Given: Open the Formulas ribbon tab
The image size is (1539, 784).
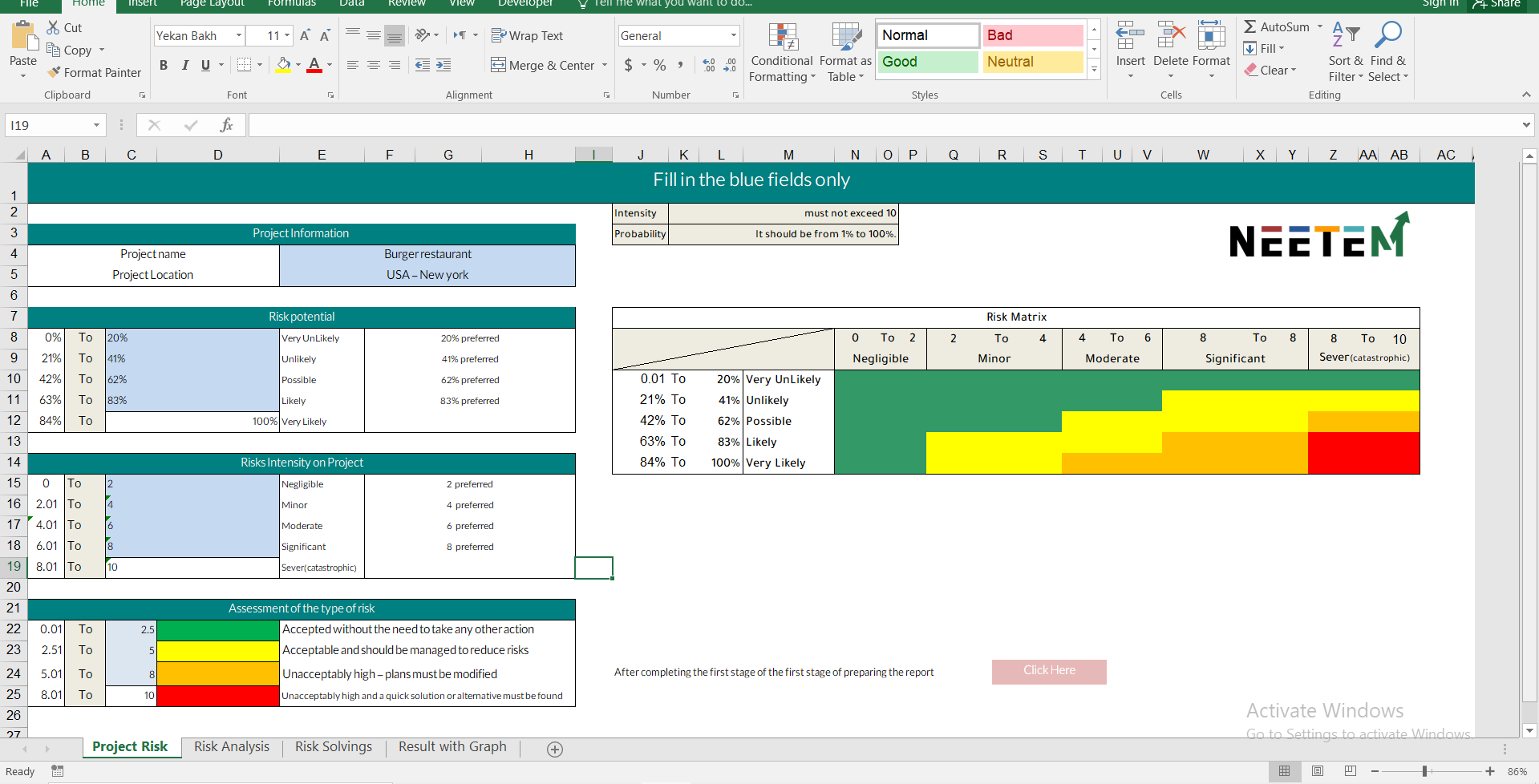Looking at the screenshot, I should 290,3.
